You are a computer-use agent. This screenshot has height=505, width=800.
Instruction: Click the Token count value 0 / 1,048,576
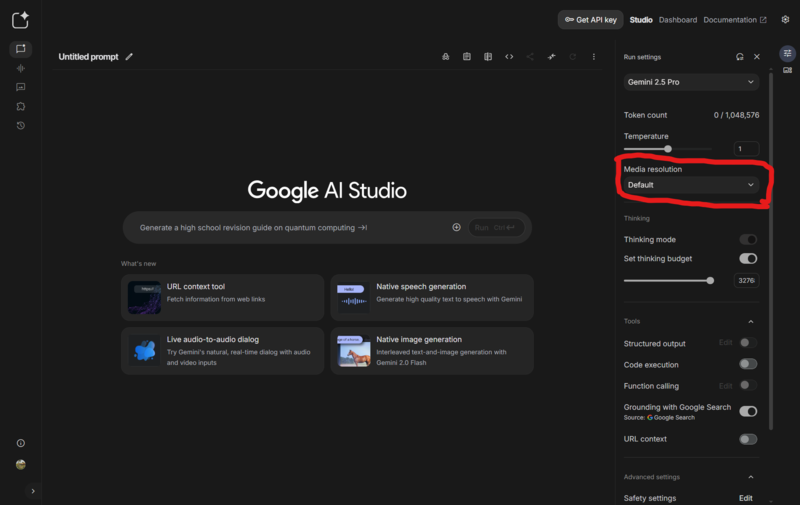tap(736, 115)
